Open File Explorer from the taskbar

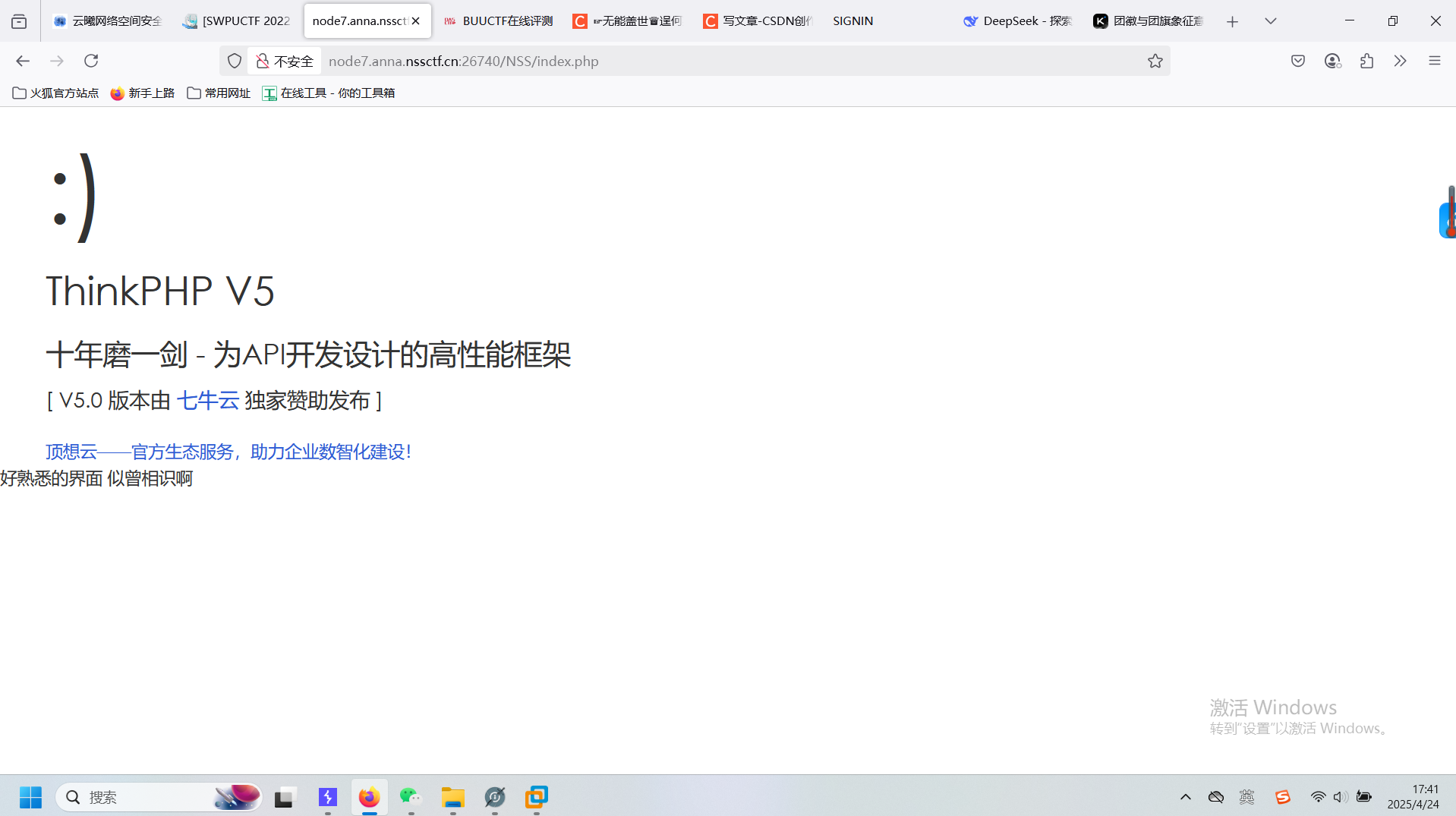click(x=452, y=797)
